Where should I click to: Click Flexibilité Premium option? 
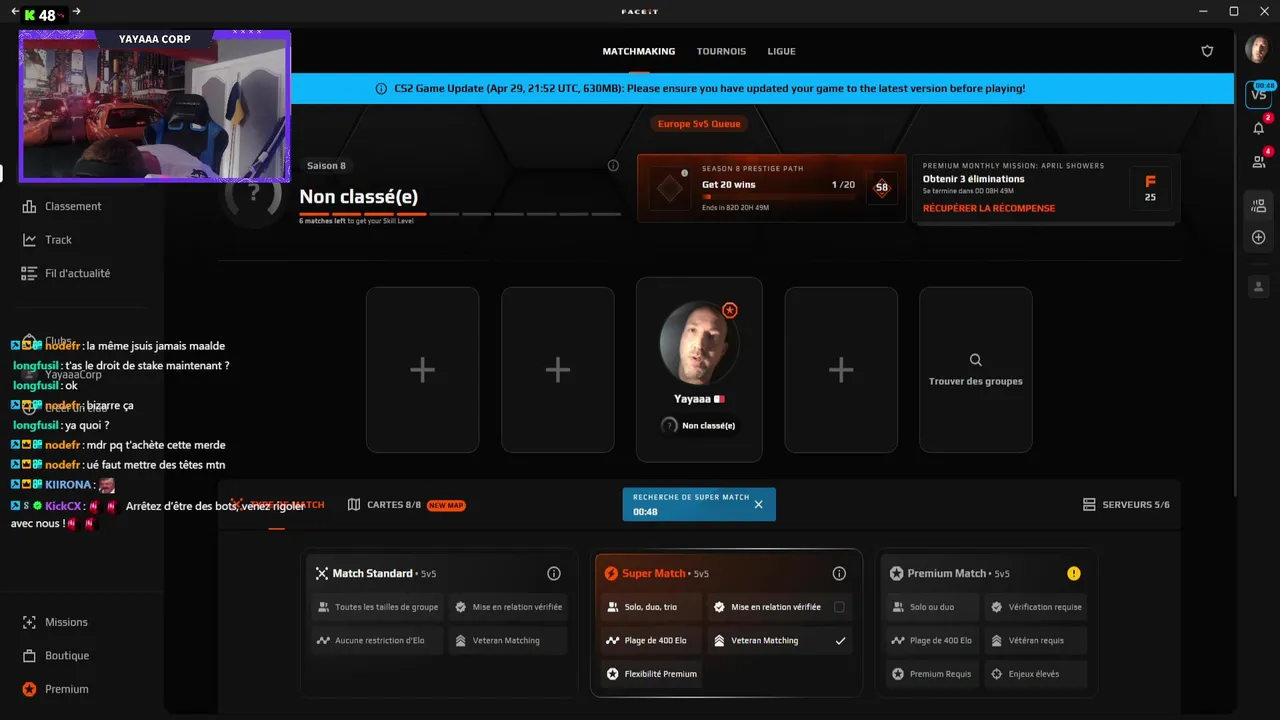tap(651, 674)
